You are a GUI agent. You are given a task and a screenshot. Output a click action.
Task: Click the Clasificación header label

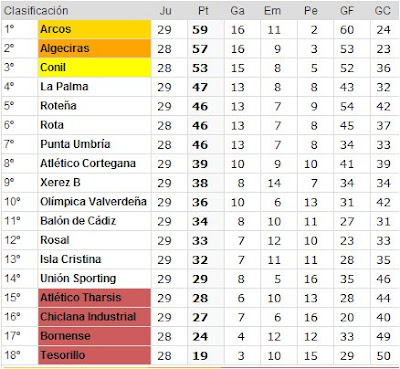click(x=36, y=11)
